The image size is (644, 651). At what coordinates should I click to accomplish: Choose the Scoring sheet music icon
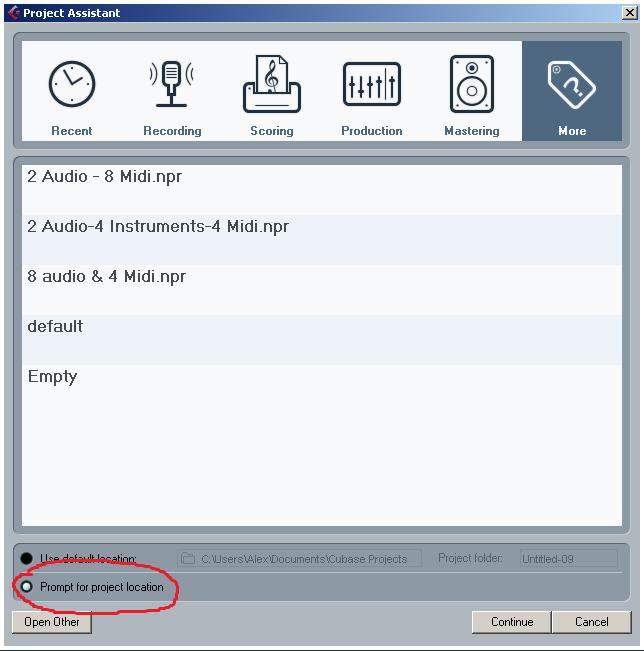[272, 84]
